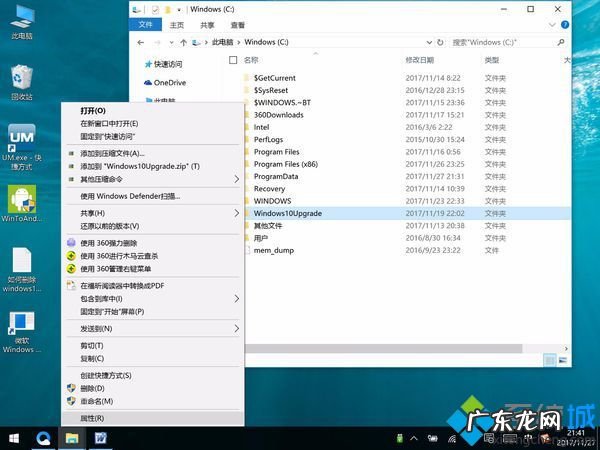This screenshot has width=600, height=450.
Task: Open the 文件 ribbon tab
Action: click(145, 25)
